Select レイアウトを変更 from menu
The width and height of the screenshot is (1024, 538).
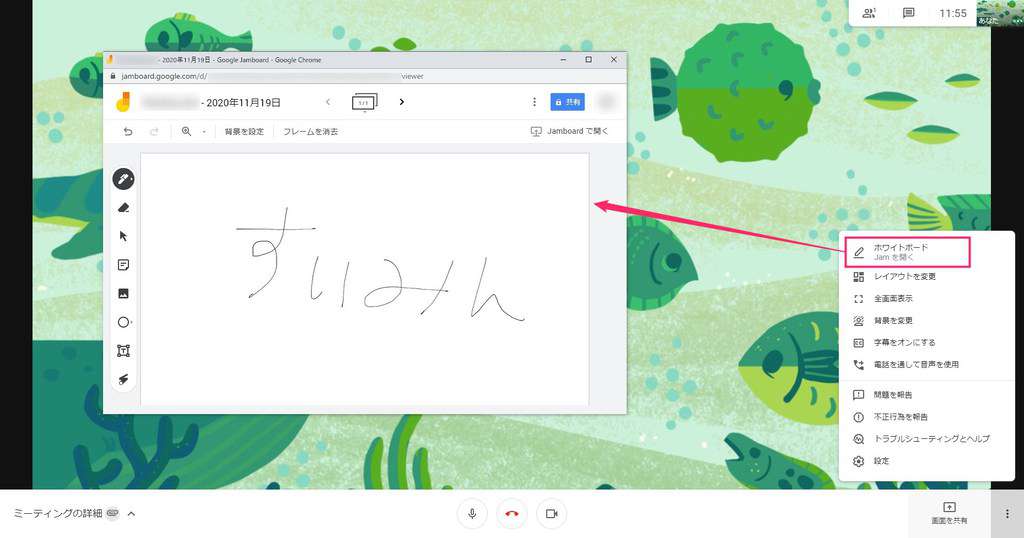903,276
